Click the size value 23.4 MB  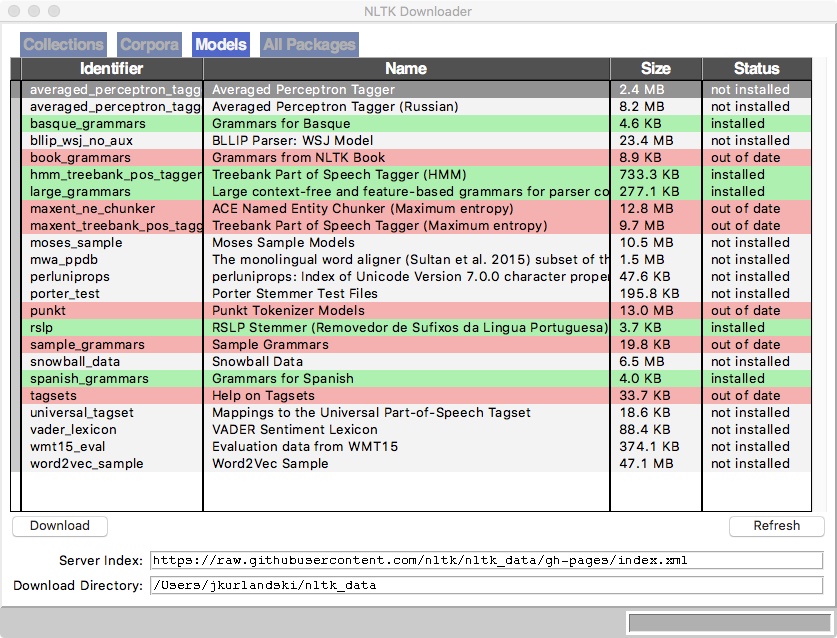646,141
